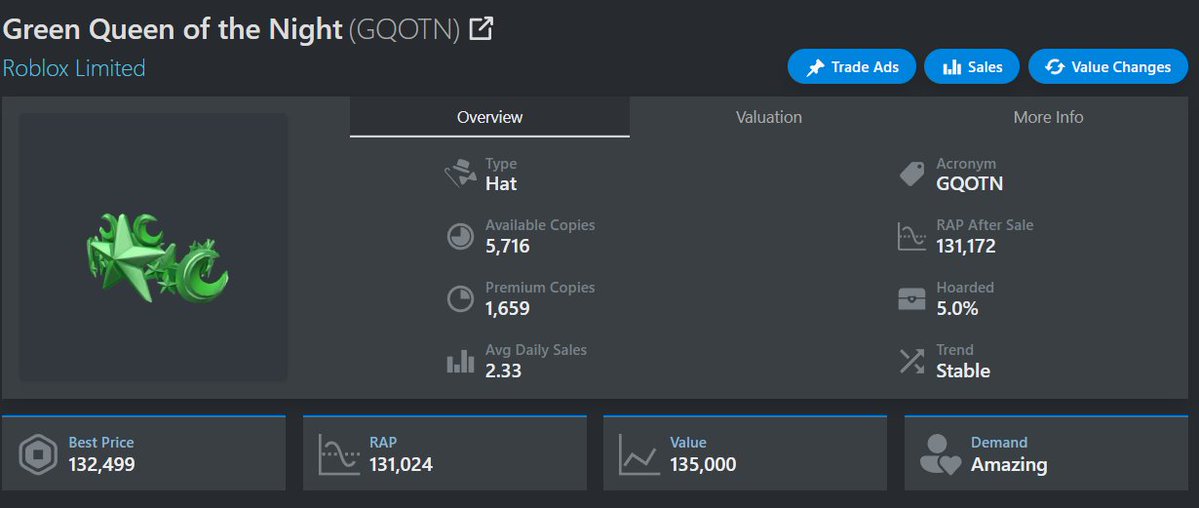Click the graph icon beside RAP After Sale

(x=911, y=236)
